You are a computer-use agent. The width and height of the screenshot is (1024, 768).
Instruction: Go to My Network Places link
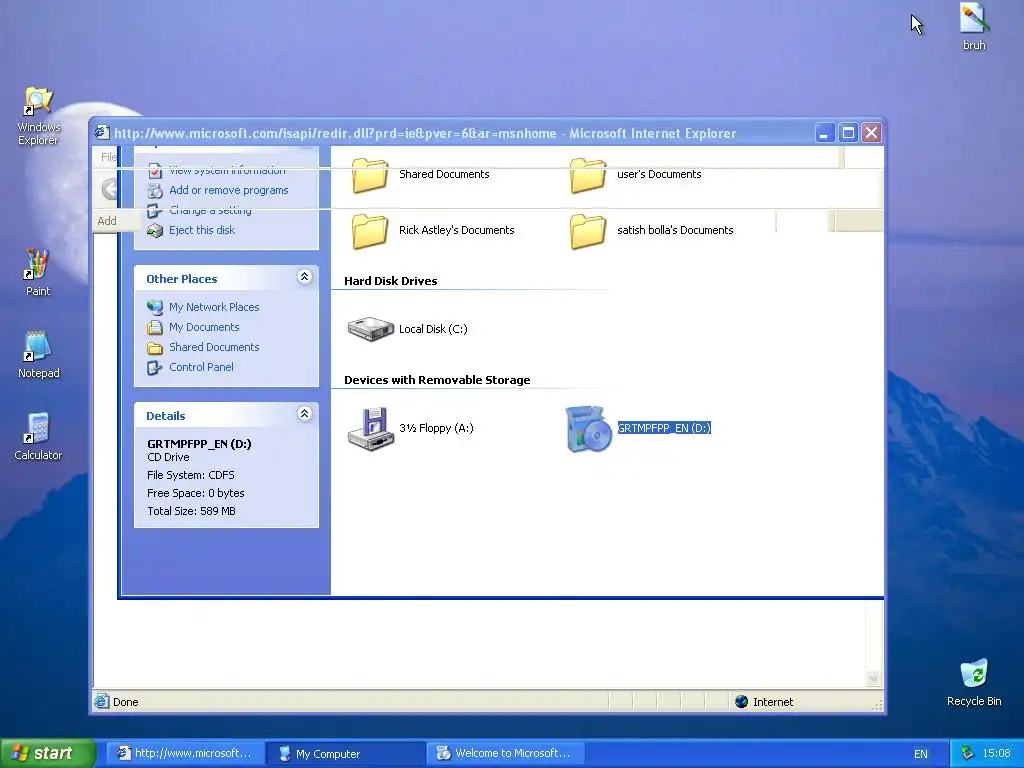coord(214,307)
